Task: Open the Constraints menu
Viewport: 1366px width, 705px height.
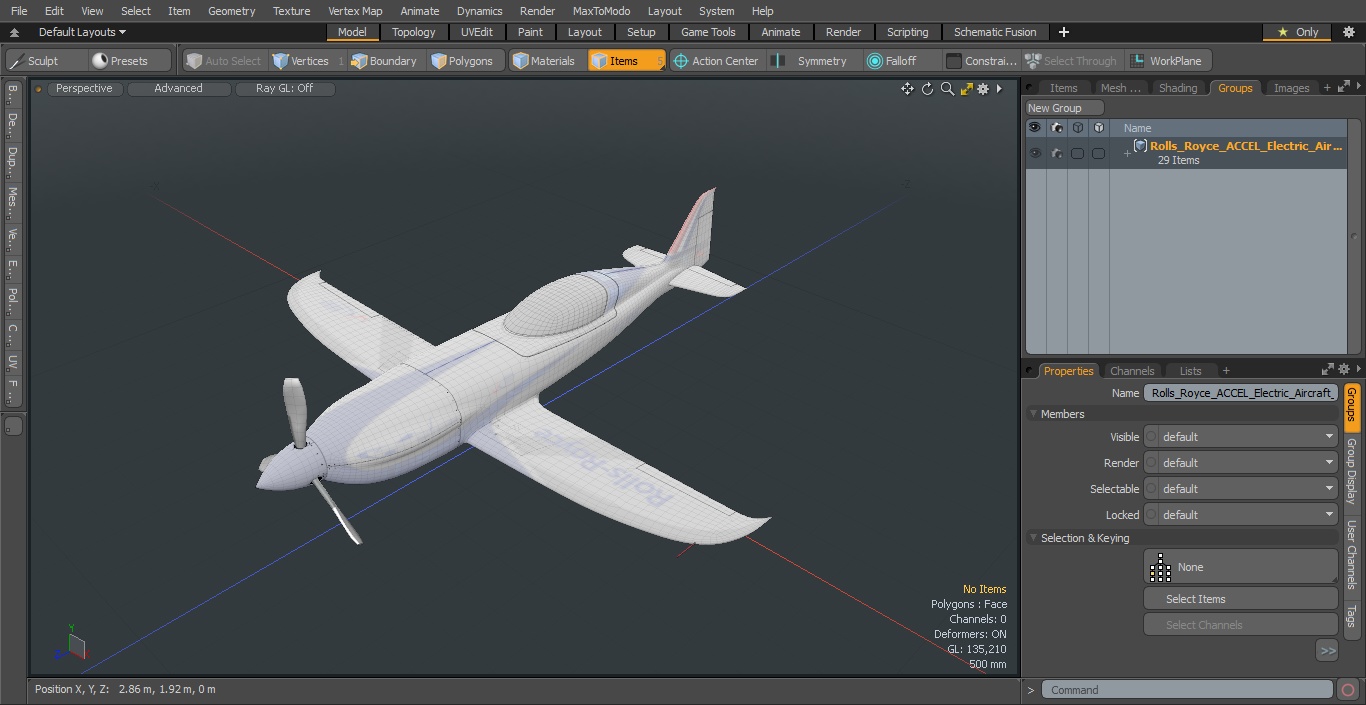Action: coord(982,61)
